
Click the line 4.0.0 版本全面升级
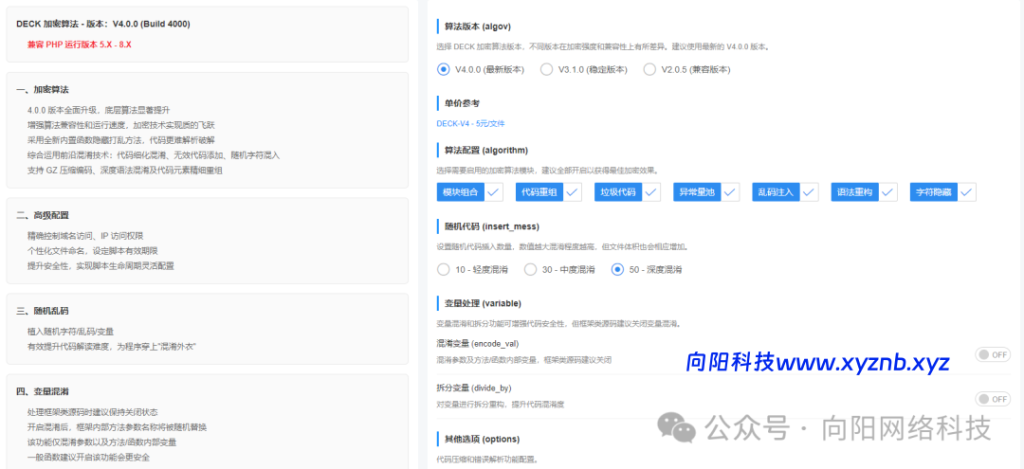(99, 110)
